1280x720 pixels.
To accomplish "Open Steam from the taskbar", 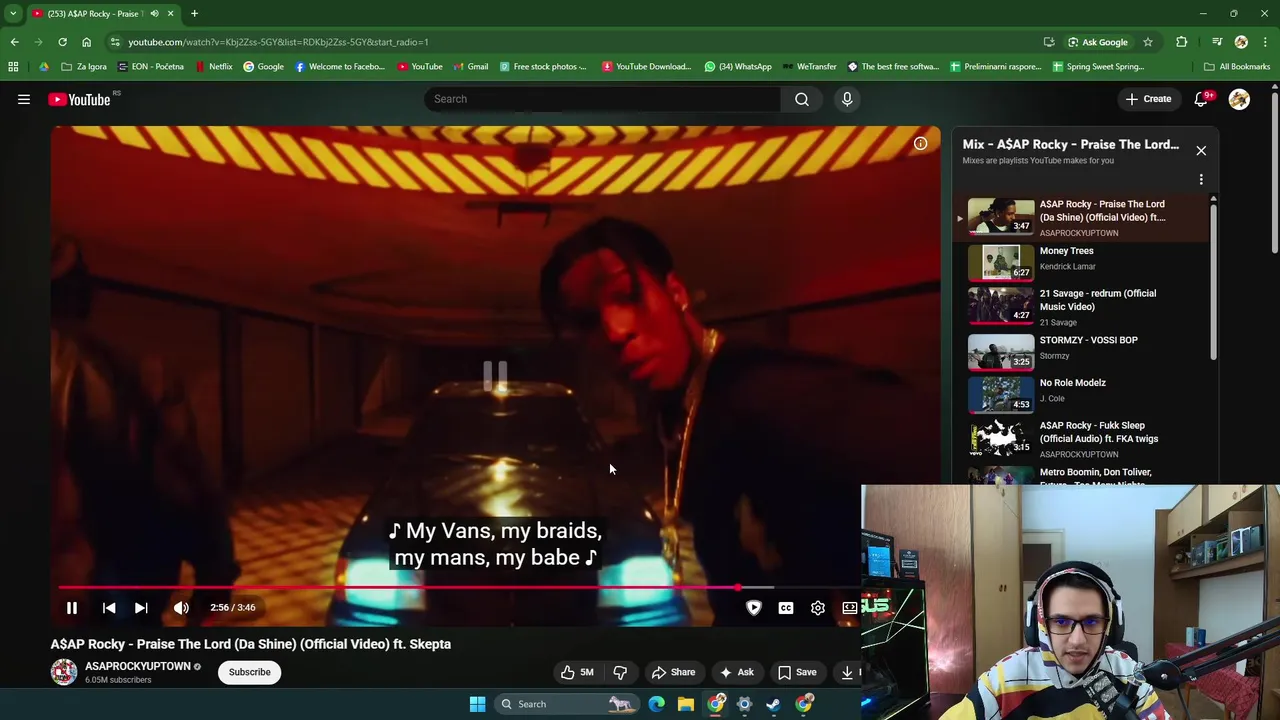I will (773, 704).
